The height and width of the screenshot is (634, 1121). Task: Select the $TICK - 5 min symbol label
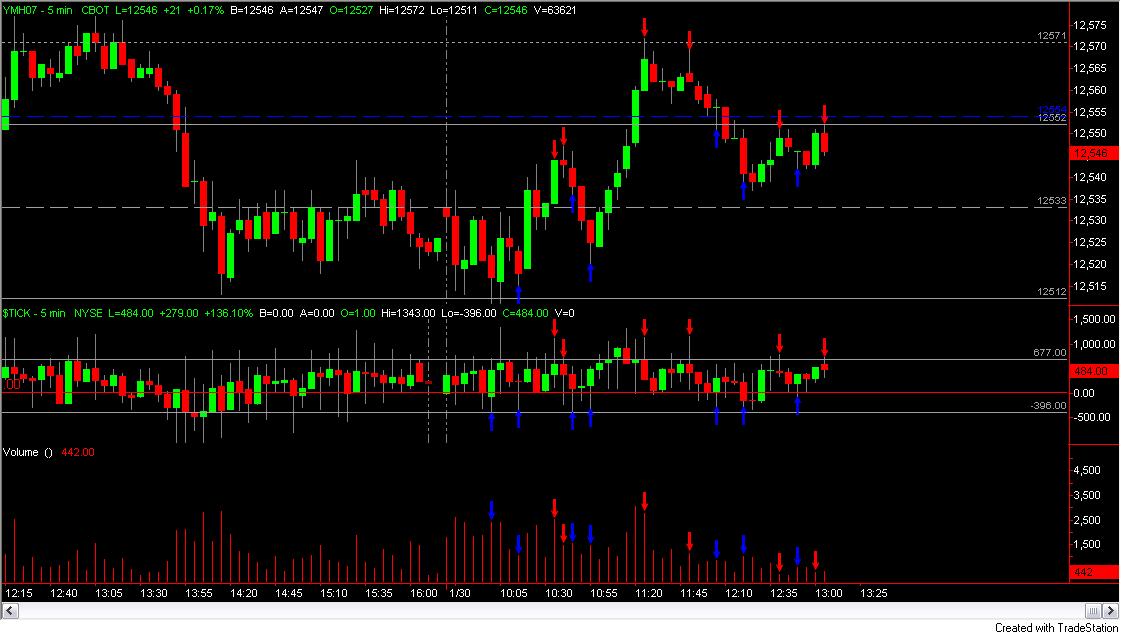click(34, 313)
